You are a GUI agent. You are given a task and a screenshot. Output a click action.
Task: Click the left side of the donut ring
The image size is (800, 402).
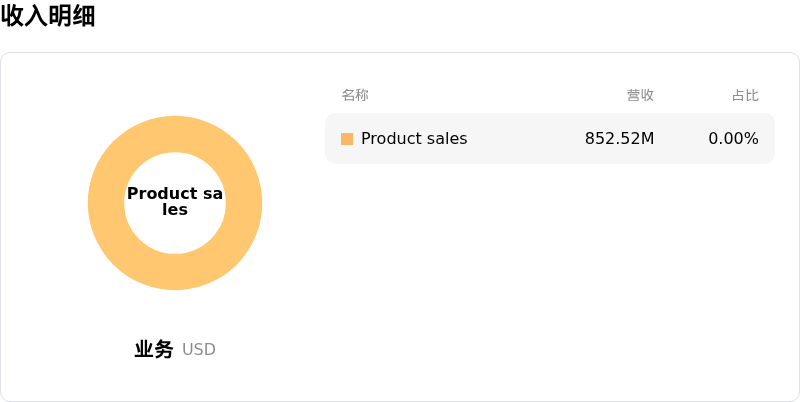point(106,203)
